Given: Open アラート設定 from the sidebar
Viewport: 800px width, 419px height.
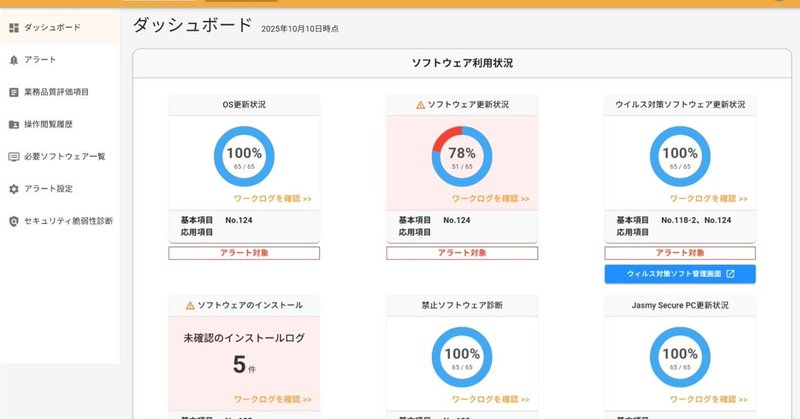Looking at the screenshot, I should 60,188.
